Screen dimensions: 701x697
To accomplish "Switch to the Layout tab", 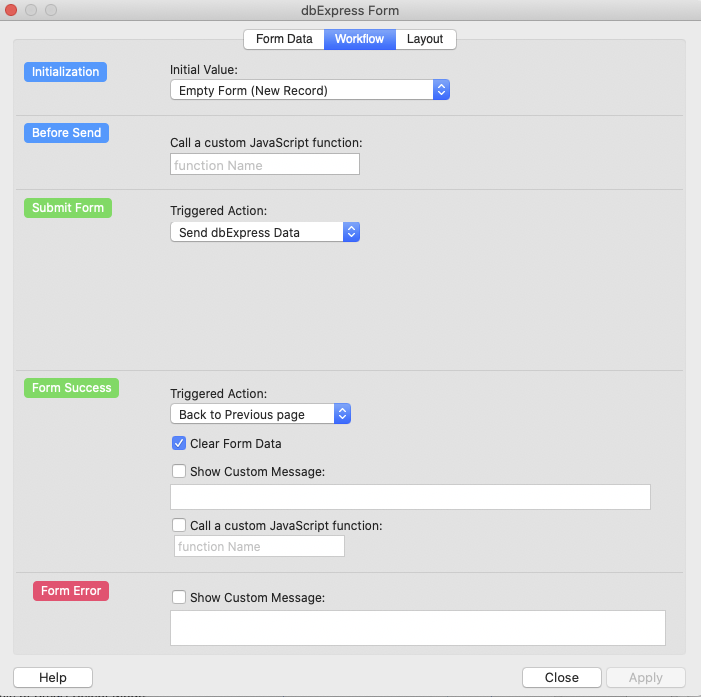I will point(425,39).
